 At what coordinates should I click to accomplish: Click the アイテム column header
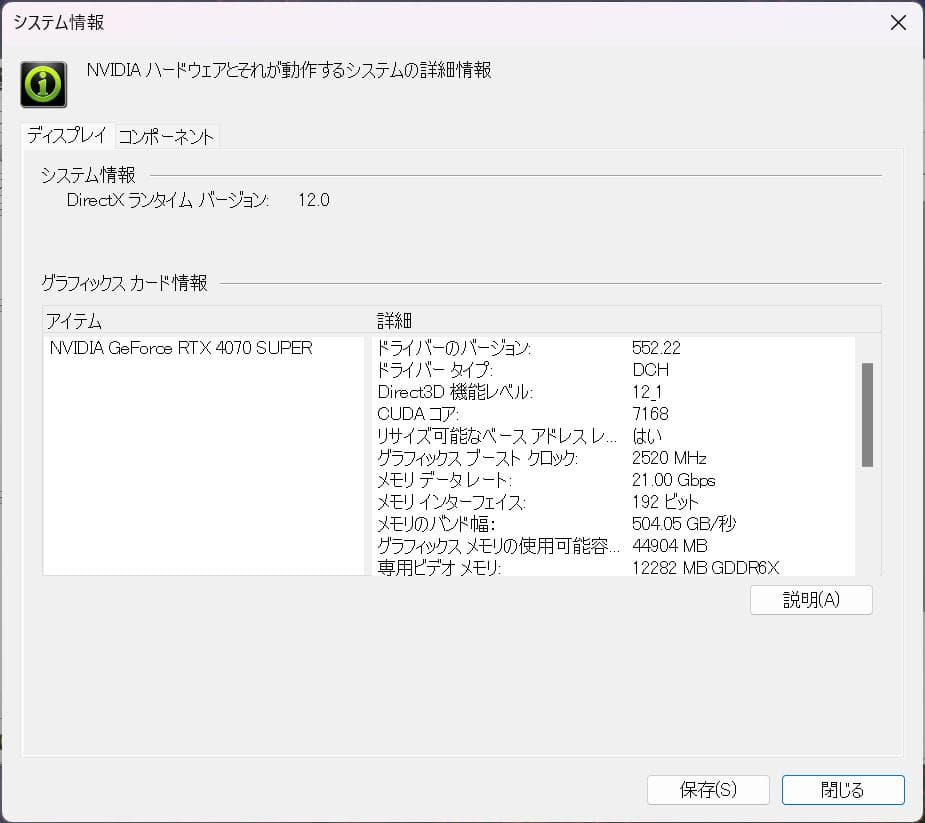coord(65,321)
